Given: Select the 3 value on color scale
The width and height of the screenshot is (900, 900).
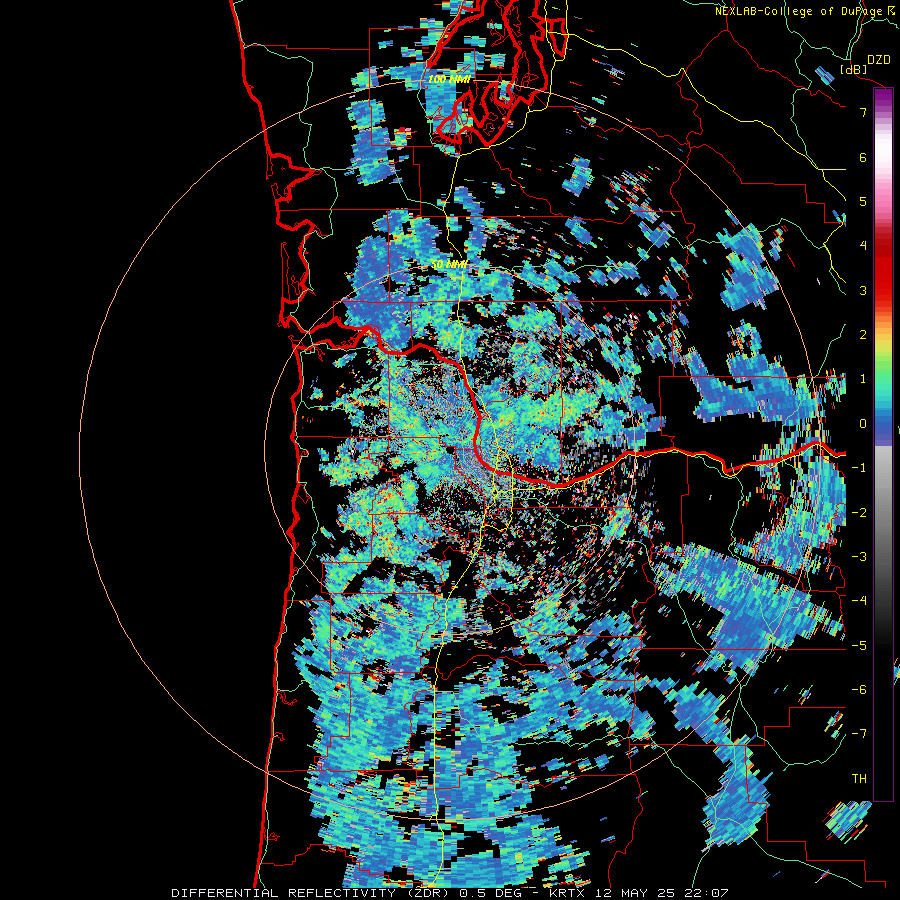Looking at the screenshot, I should click(863, 290).
